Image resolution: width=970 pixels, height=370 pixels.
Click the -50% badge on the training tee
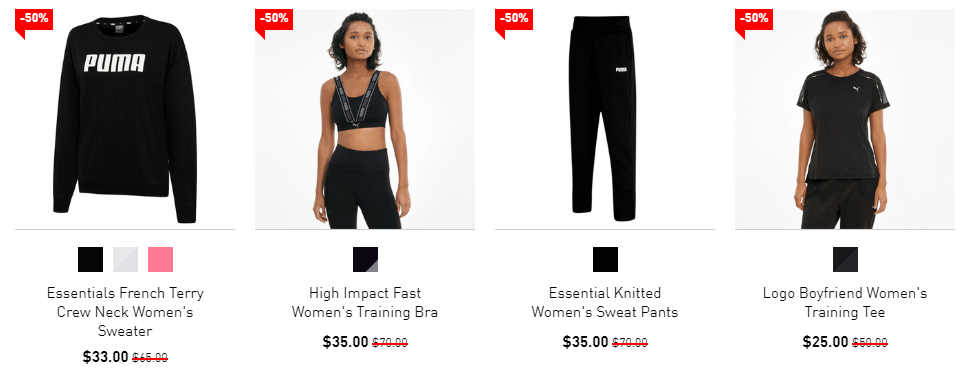point(754,19)
